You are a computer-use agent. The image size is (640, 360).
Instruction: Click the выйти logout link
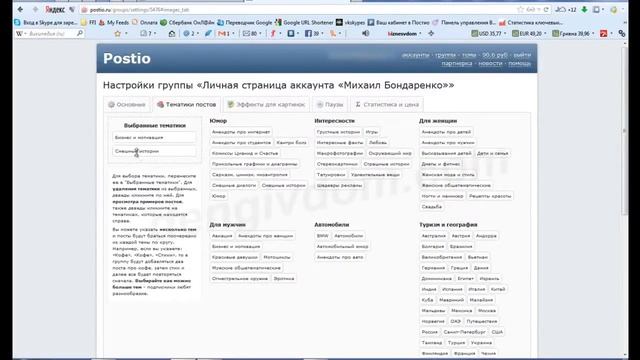pos(522,55)
